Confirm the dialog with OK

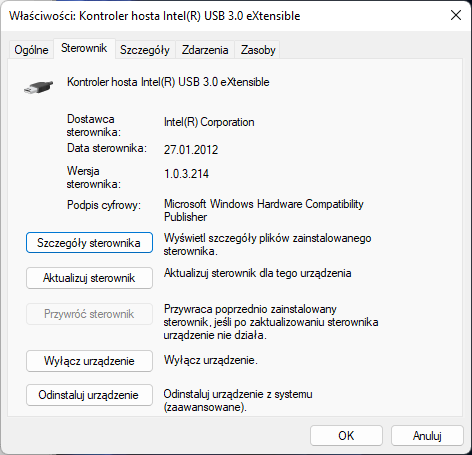[346, 436]
